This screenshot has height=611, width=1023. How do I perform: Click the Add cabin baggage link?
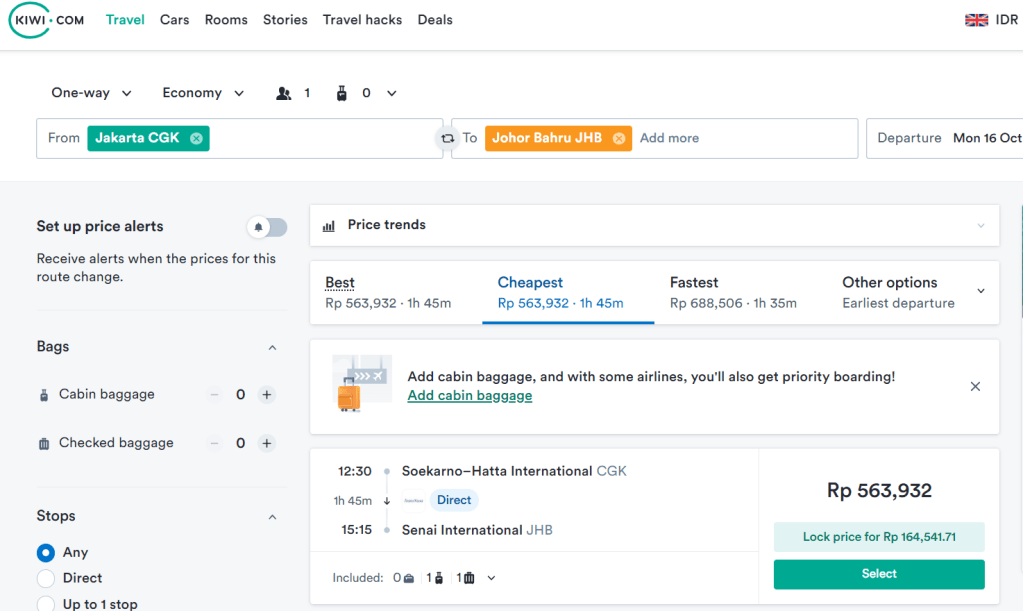[x=470, y=396]
